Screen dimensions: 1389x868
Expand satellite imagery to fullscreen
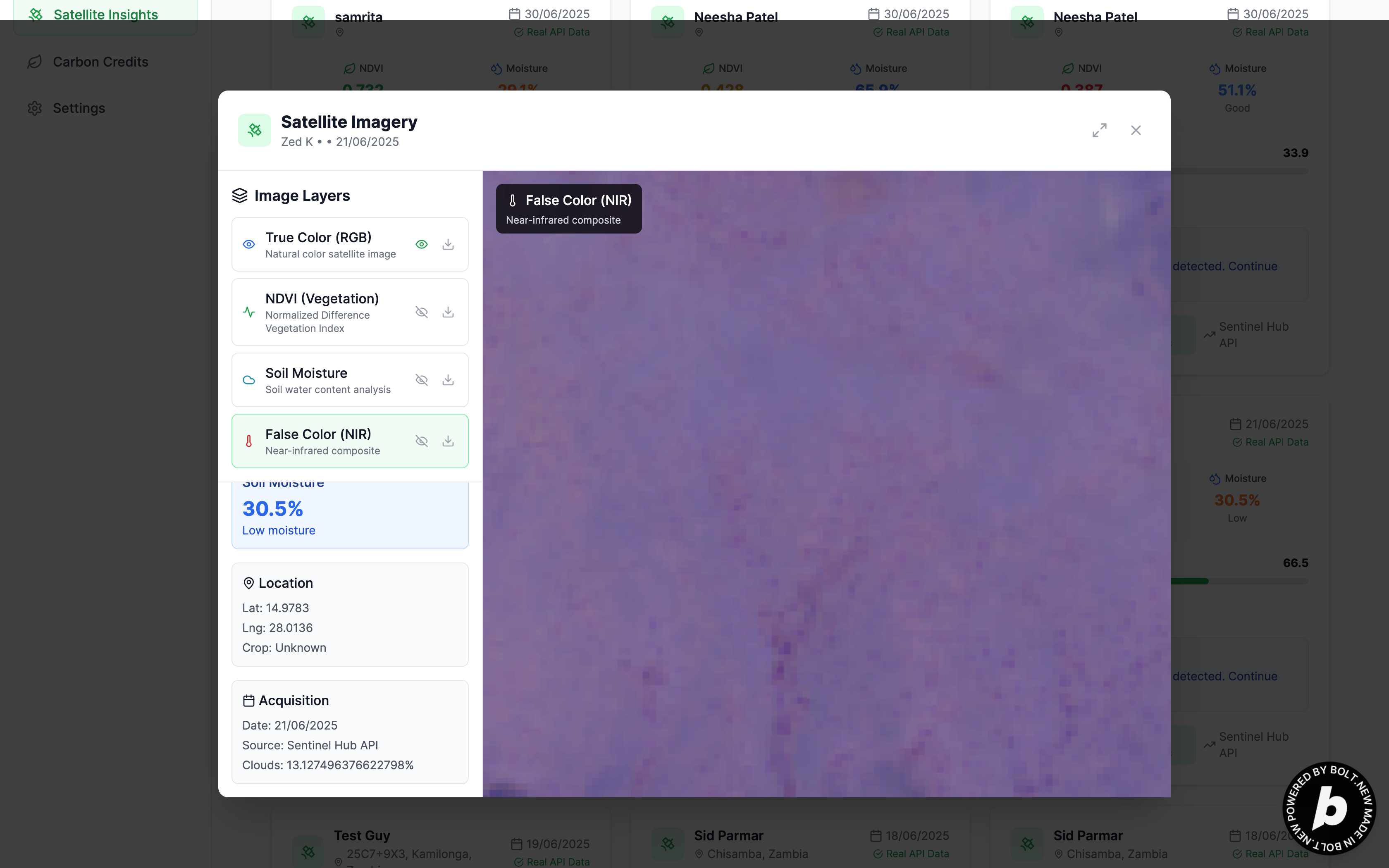click(x=1099, y=130)
